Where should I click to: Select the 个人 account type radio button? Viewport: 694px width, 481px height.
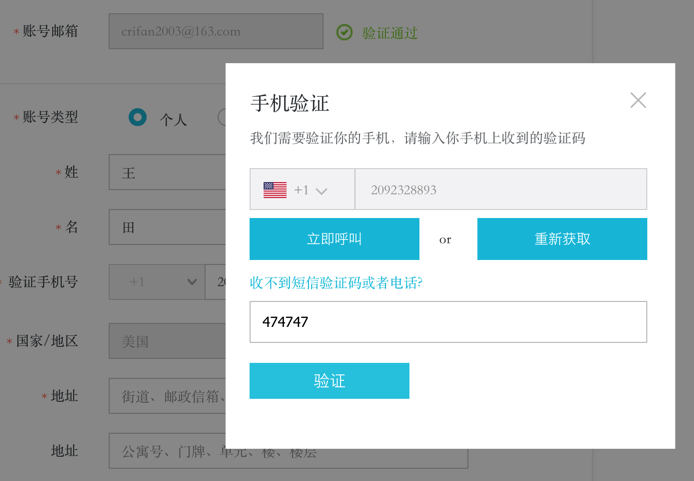138,117
